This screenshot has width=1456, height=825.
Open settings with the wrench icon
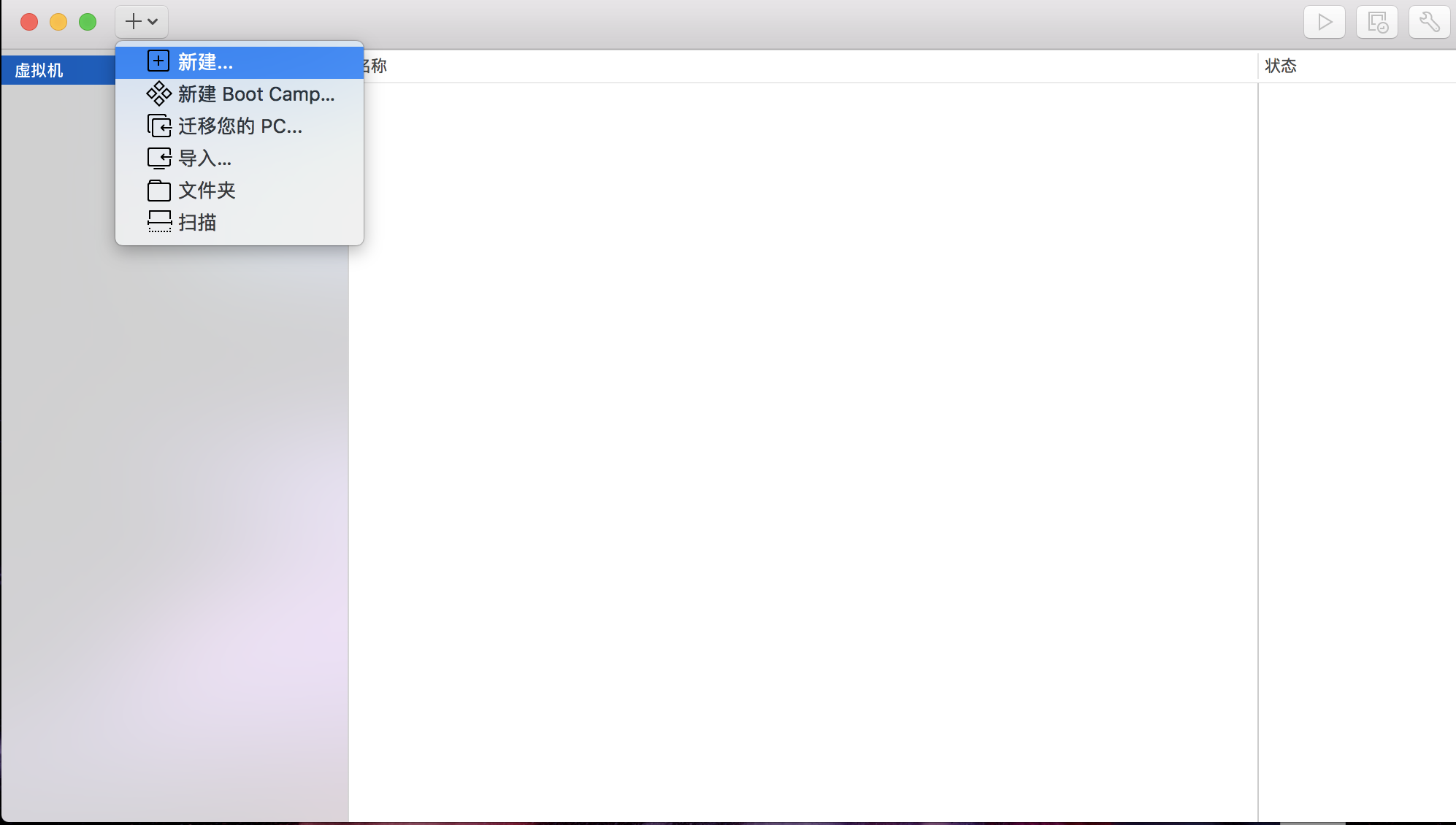pos(1430,22)
